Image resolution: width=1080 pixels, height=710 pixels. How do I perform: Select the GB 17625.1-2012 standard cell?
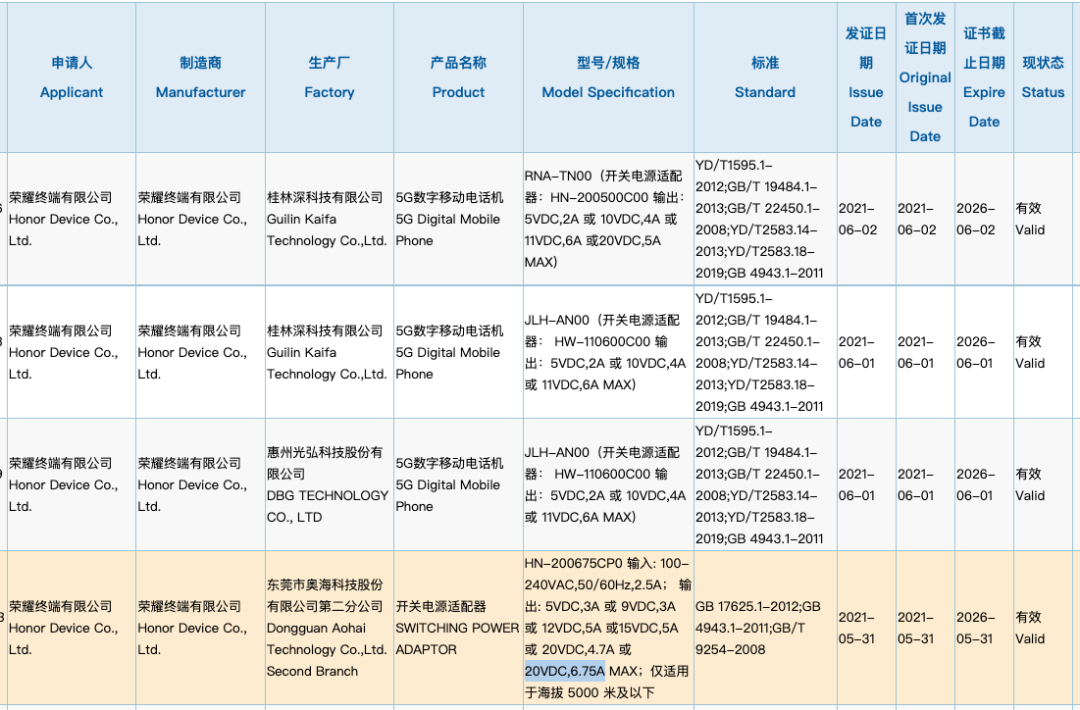[x=765, y=628]
